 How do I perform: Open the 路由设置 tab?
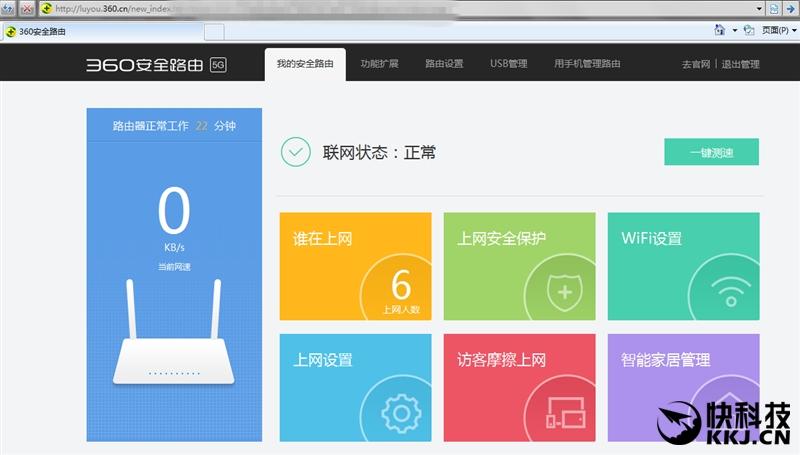[x=444, y=64]
